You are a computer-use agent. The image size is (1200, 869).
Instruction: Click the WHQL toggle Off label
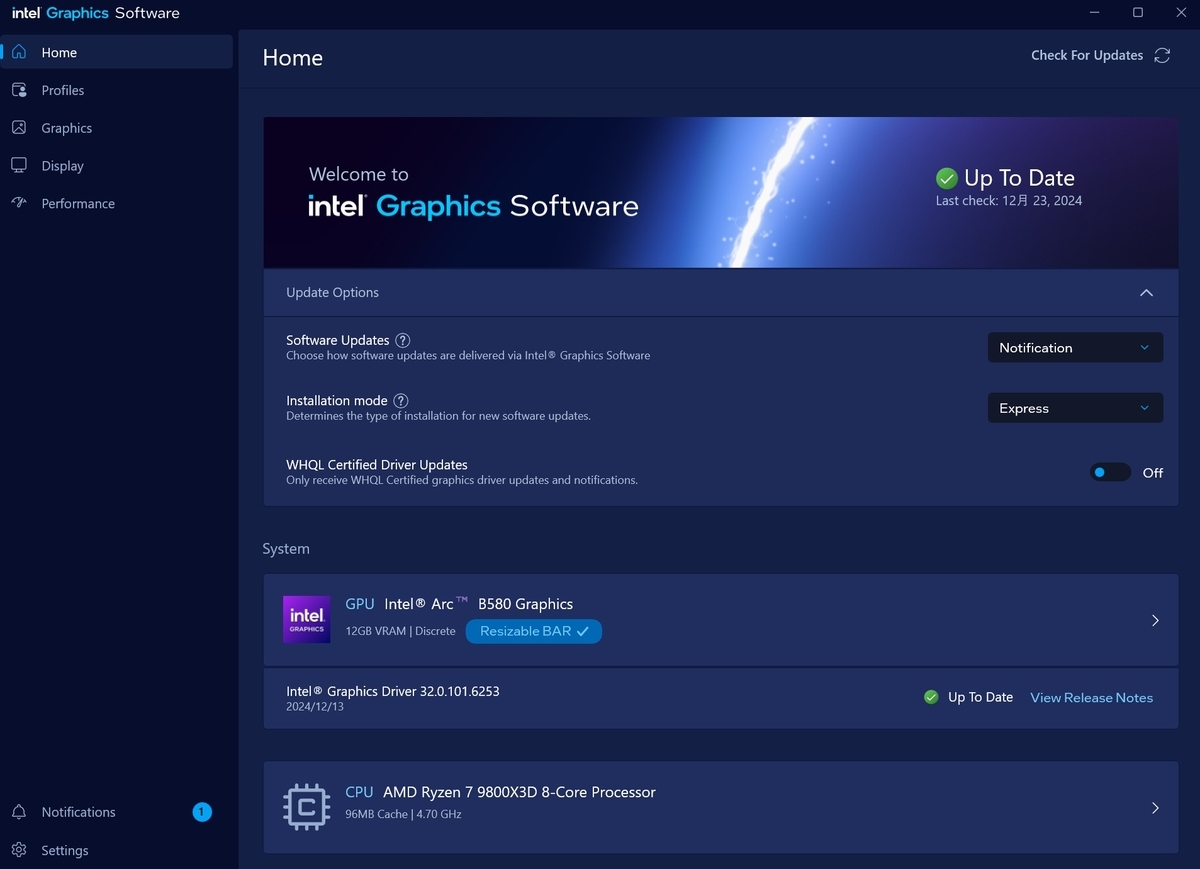click(x=1153, y=473)
